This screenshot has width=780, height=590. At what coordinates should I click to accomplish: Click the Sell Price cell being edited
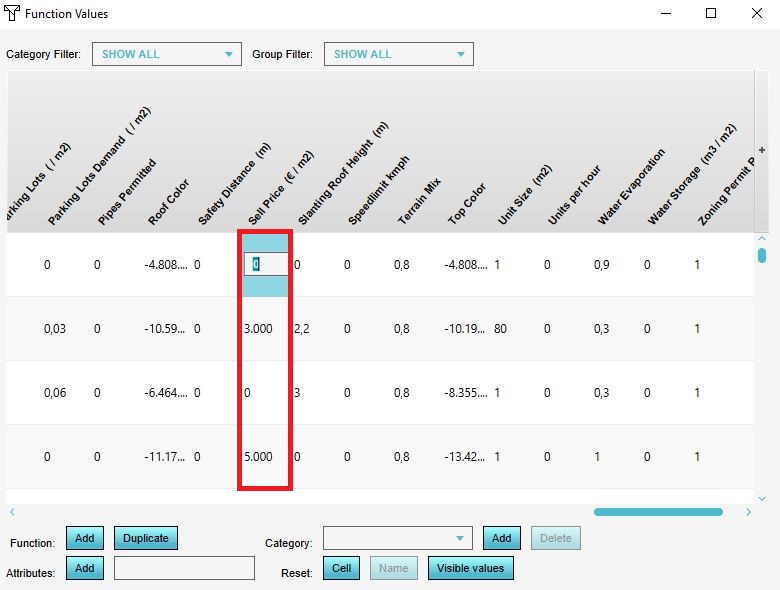[265, 265]
